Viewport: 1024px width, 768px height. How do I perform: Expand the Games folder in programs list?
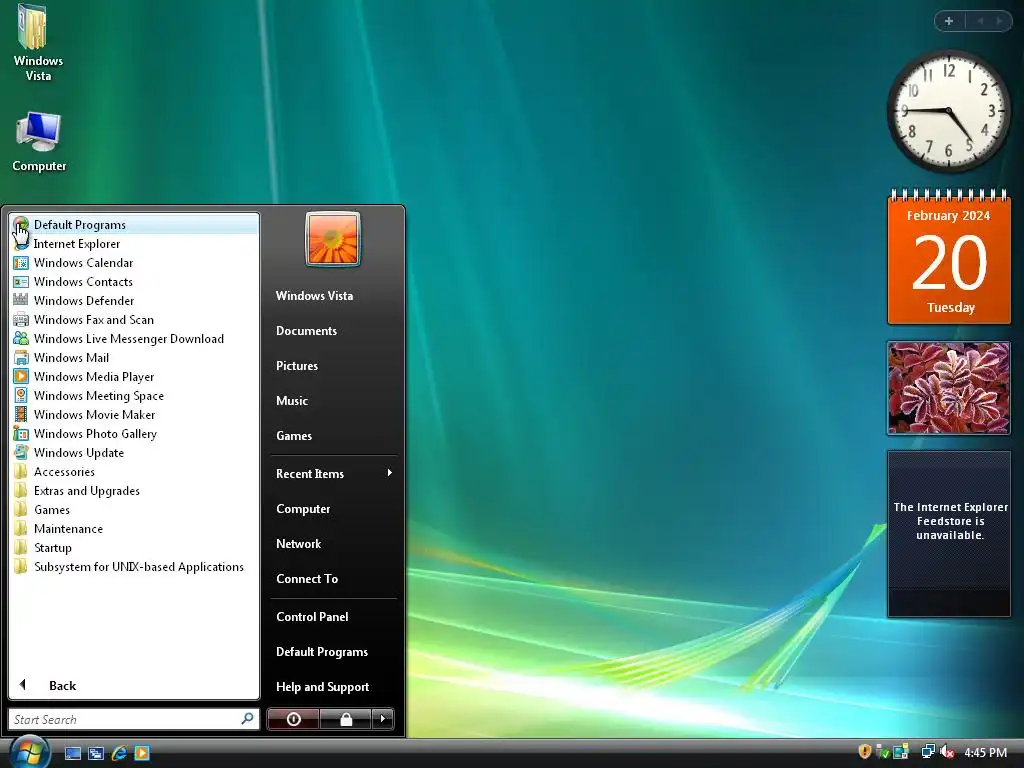pos(135,509)
